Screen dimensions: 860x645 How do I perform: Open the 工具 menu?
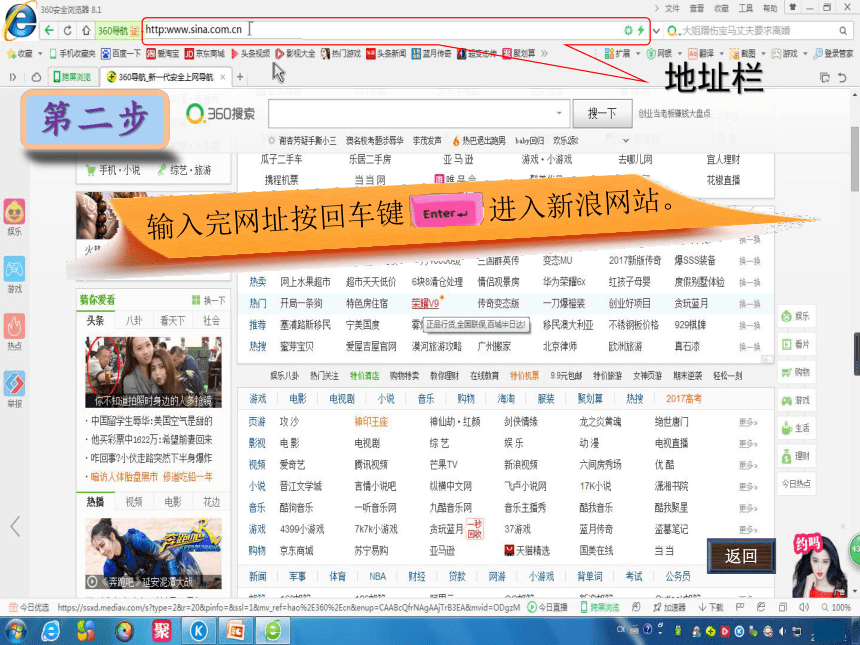pyautogui.click(x=745, y=8)
